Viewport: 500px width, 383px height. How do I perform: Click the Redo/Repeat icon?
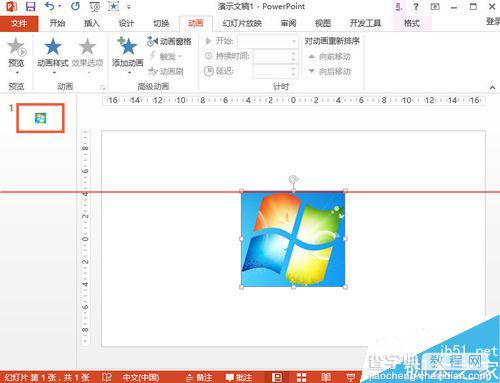point(75,6)
